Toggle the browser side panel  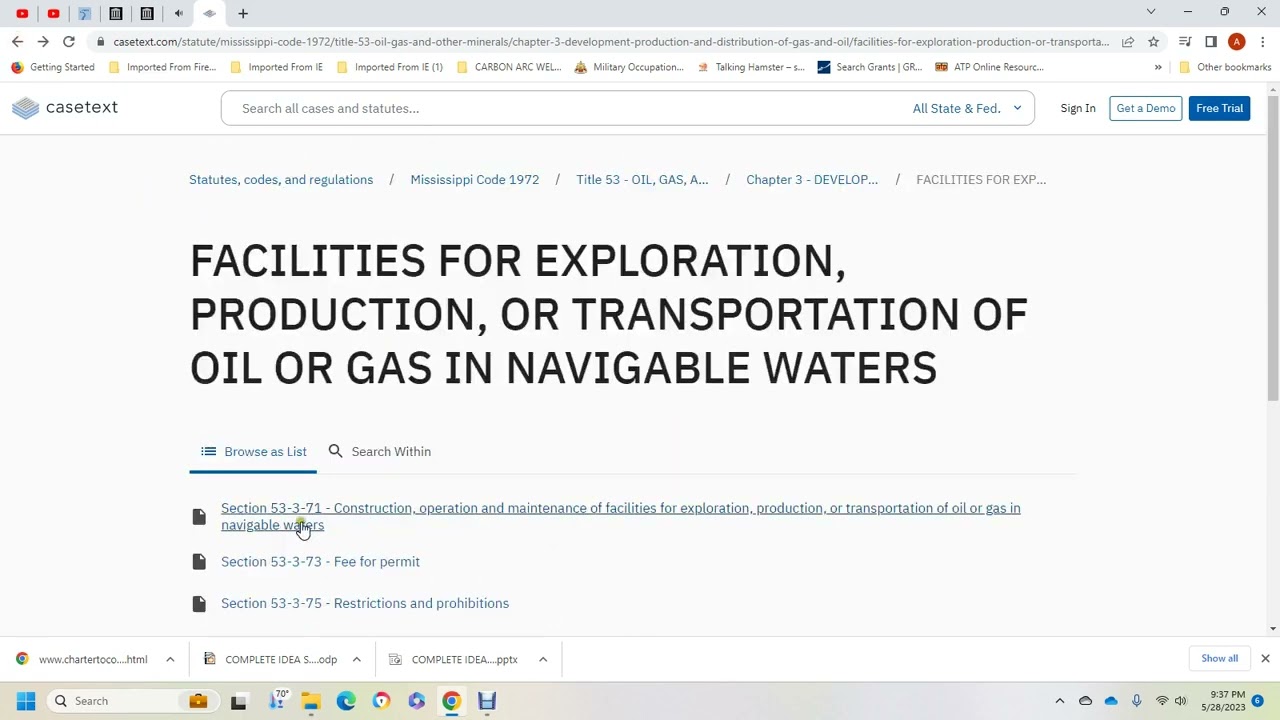[1211, 42]
